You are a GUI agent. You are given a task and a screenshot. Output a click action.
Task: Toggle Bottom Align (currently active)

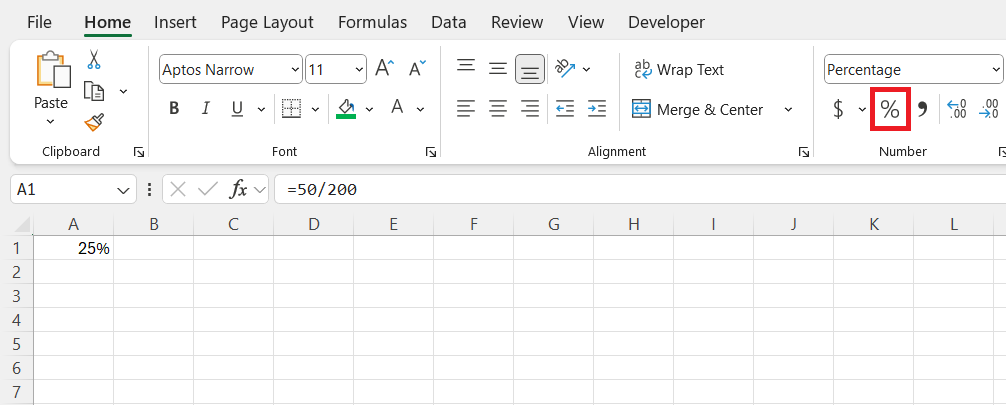[x=530, y=69]
